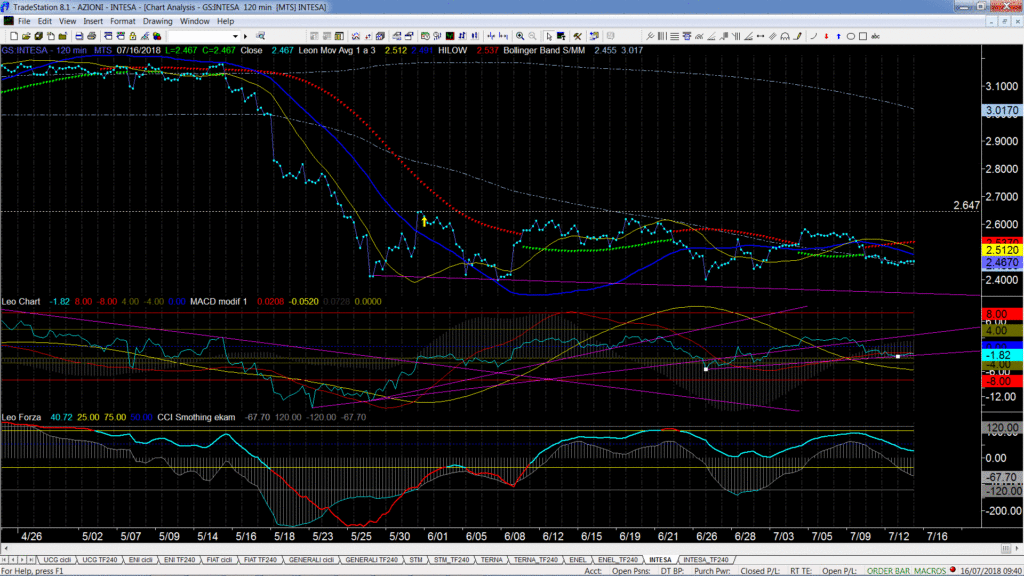Select the arrow pointer tool
Image resolution: width=1024 pixels, height=576 pixels.
point(549,36)
